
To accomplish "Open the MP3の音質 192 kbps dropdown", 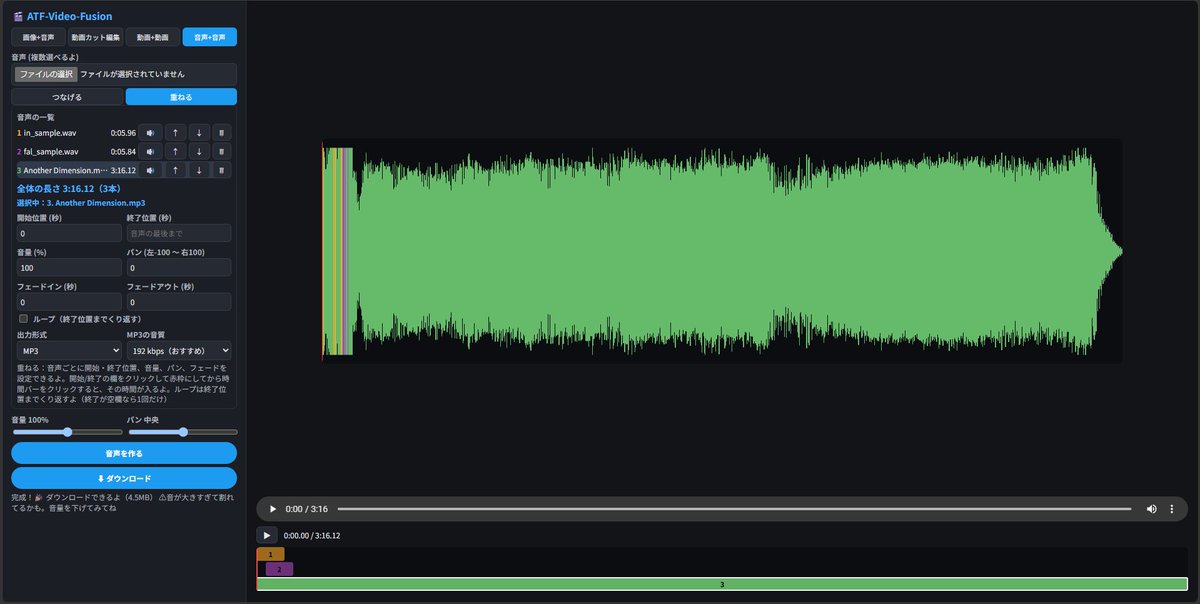I will coord(179,351).
